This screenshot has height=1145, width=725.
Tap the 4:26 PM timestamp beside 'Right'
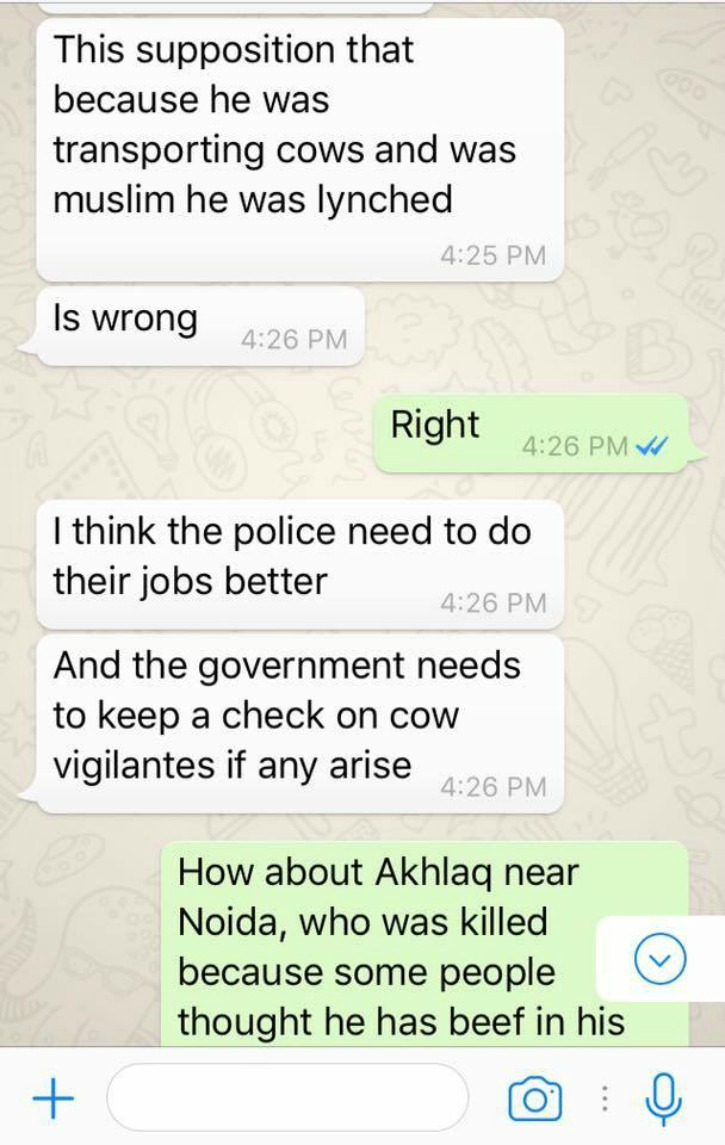click(575, 445)
